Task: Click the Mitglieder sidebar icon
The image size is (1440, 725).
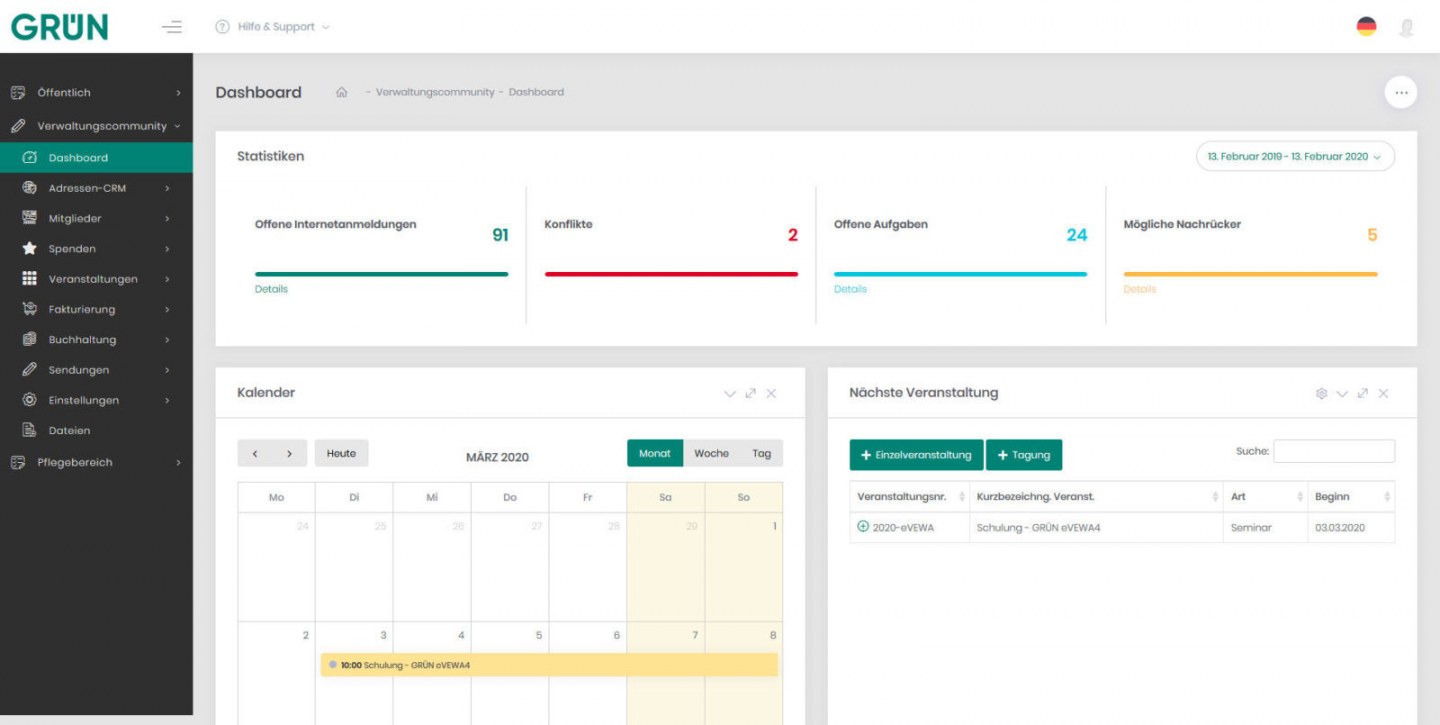Action: click(x=29, y=218)
